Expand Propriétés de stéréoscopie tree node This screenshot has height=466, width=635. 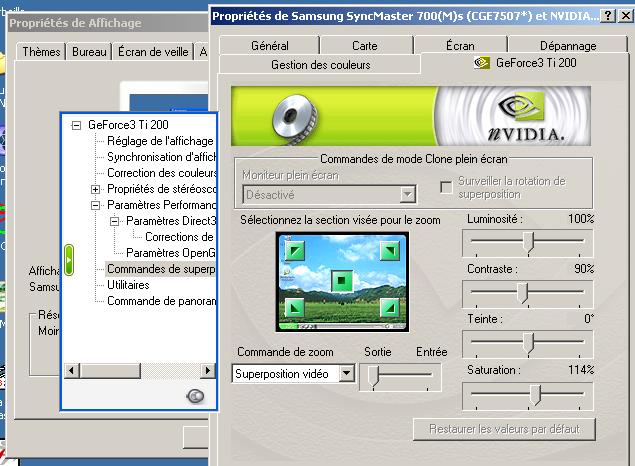[95, 189]
